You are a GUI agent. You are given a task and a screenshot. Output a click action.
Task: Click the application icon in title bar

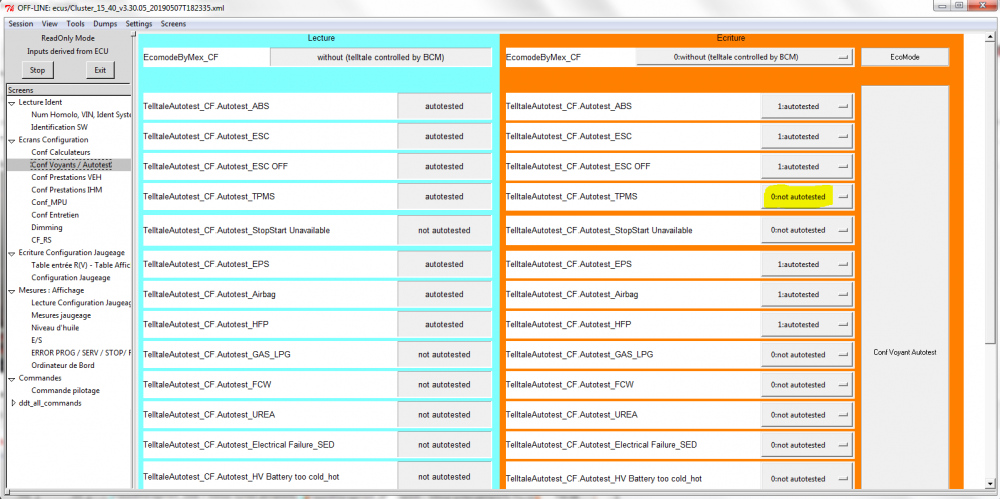coord(10,8)
